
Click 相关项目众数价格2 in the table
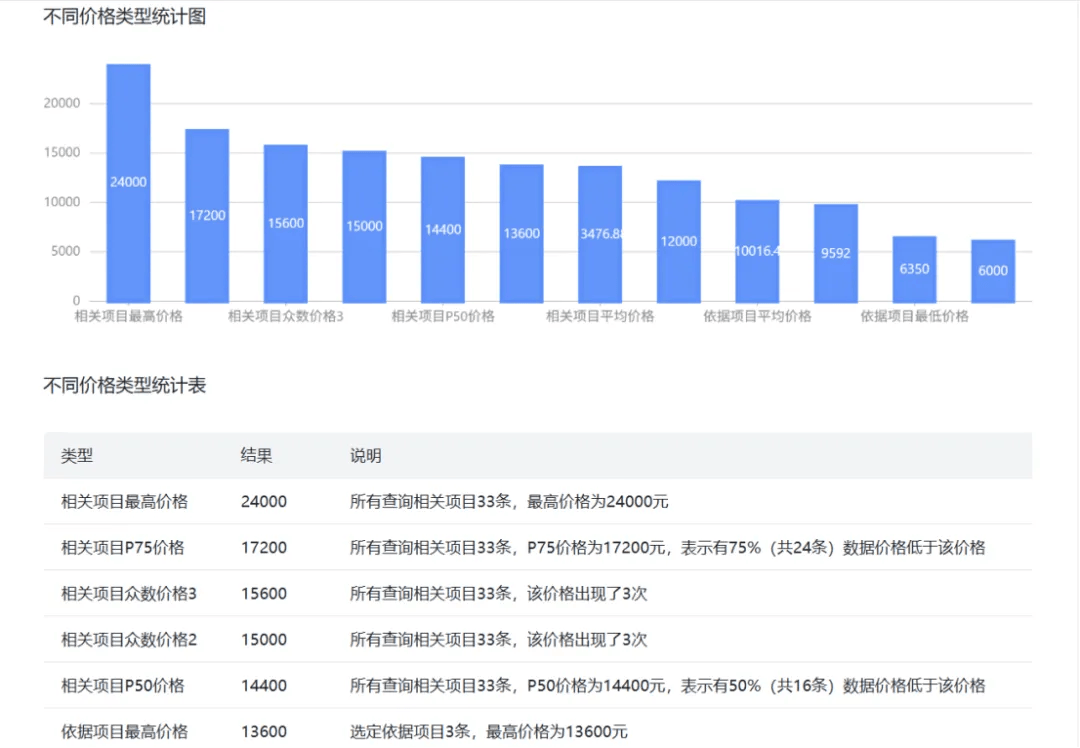coord(128,639)
